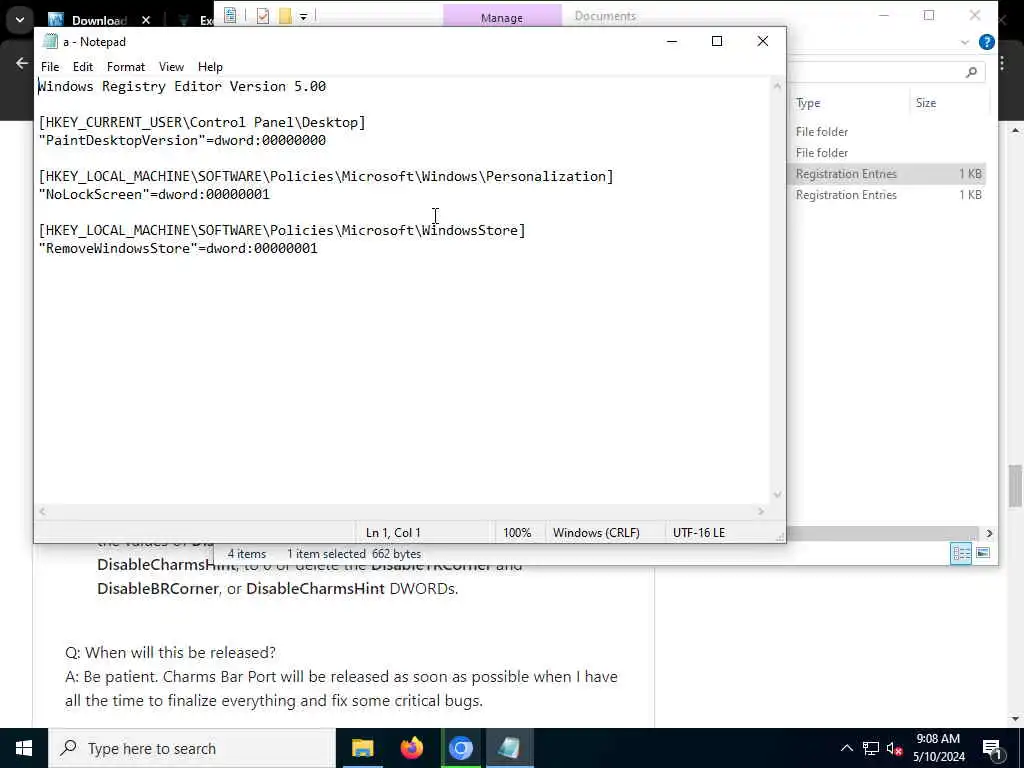1024x768 pixels.
Task: Close the Download browser tab
Action: pyautogui.click(x=146, y=20)
